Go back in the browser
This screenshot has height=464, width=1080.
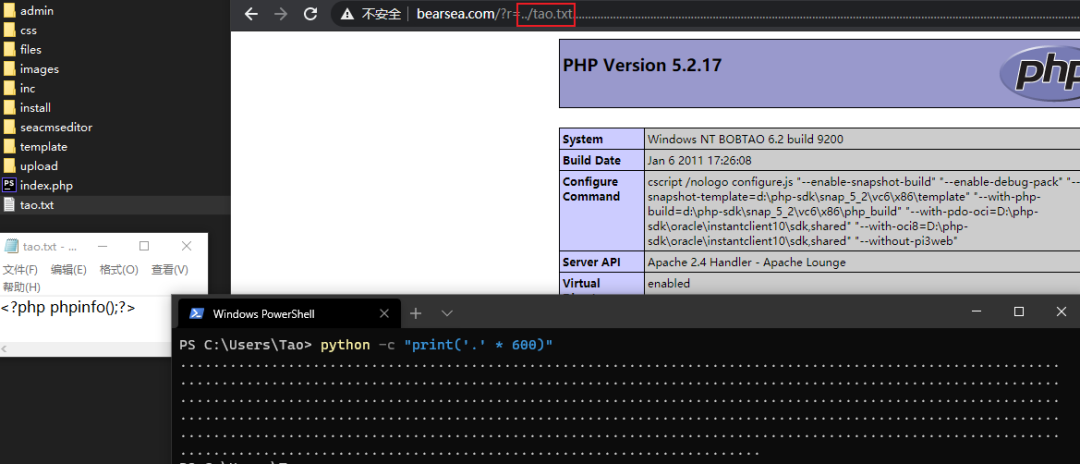251,14
